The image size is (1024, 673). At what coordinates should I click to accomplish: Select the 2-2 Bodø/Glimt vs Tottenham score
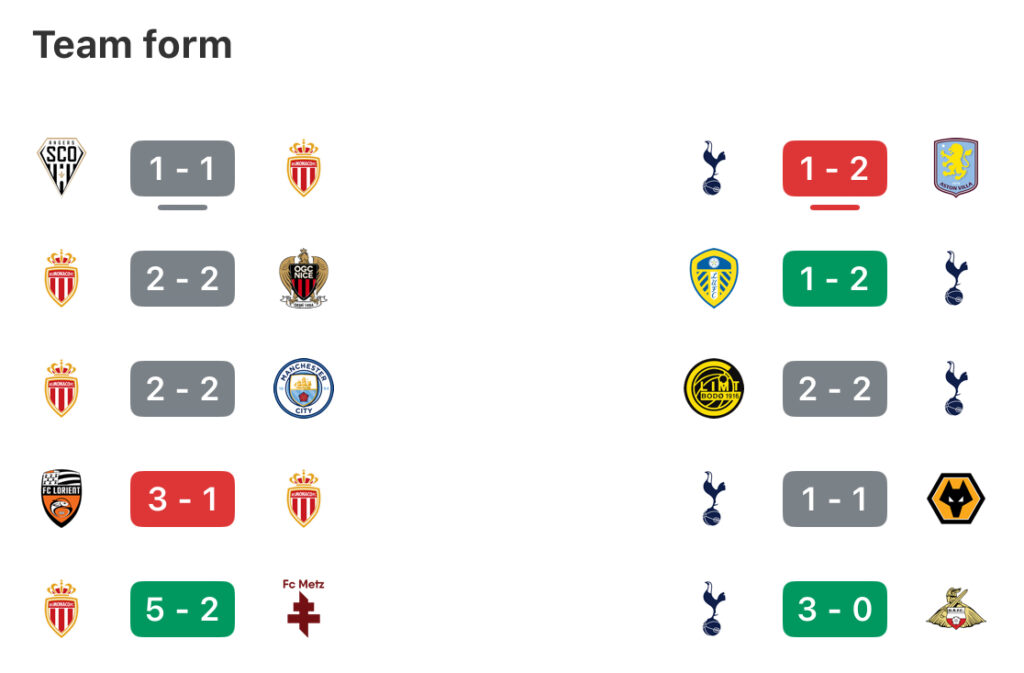pyautogui.click(x=834, y=388)
